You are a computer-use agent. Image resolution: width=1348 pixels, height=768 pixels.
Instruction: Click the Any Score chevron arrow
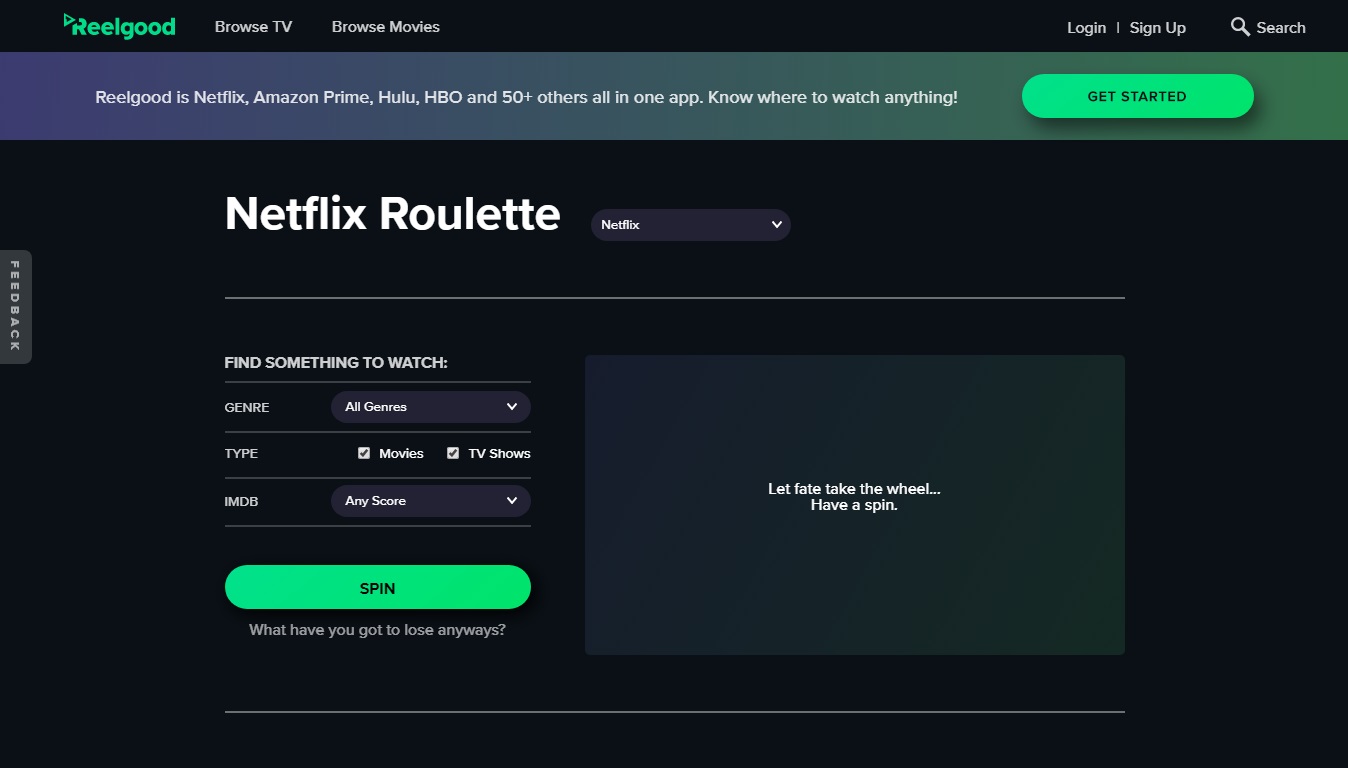click(512, 501)
